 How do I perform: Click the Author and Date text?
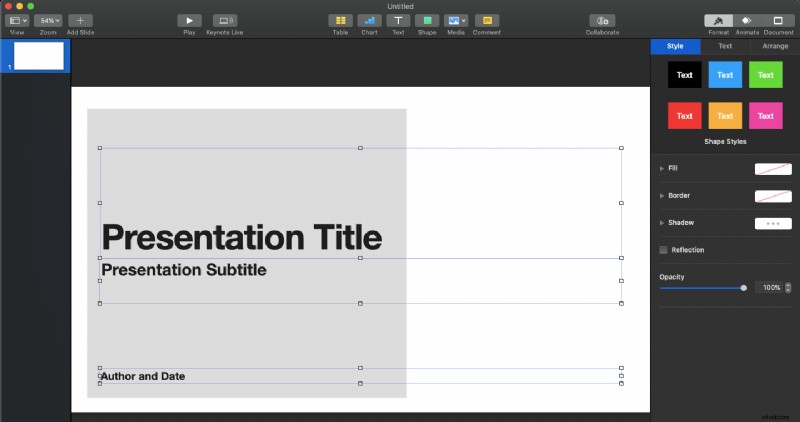pos(143,376)
